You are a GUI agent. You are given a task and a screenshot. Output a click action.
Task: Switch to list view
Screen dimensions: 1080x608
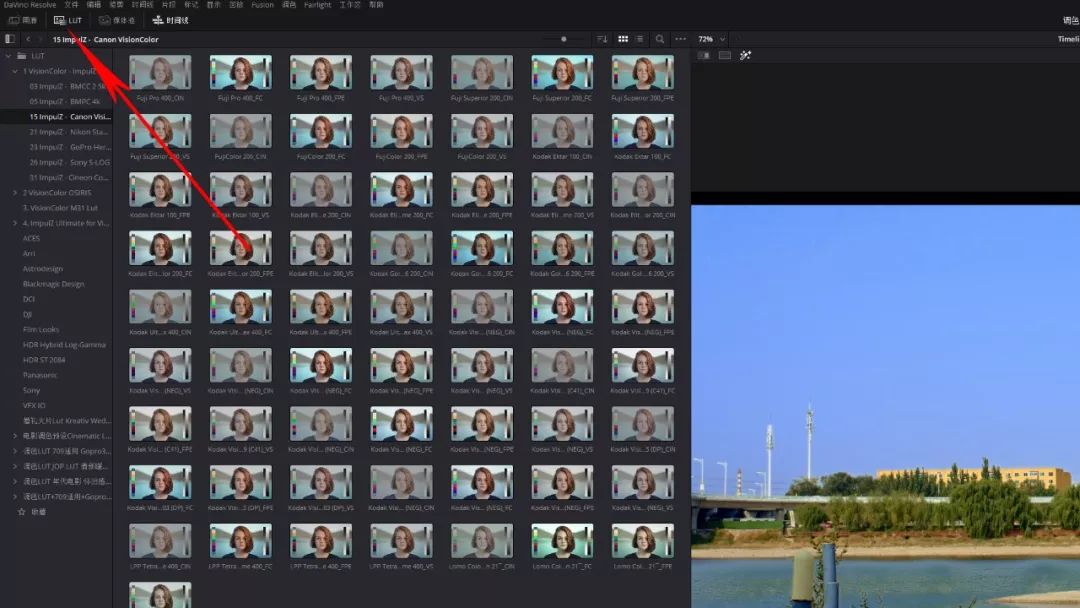tap(640, 39)
